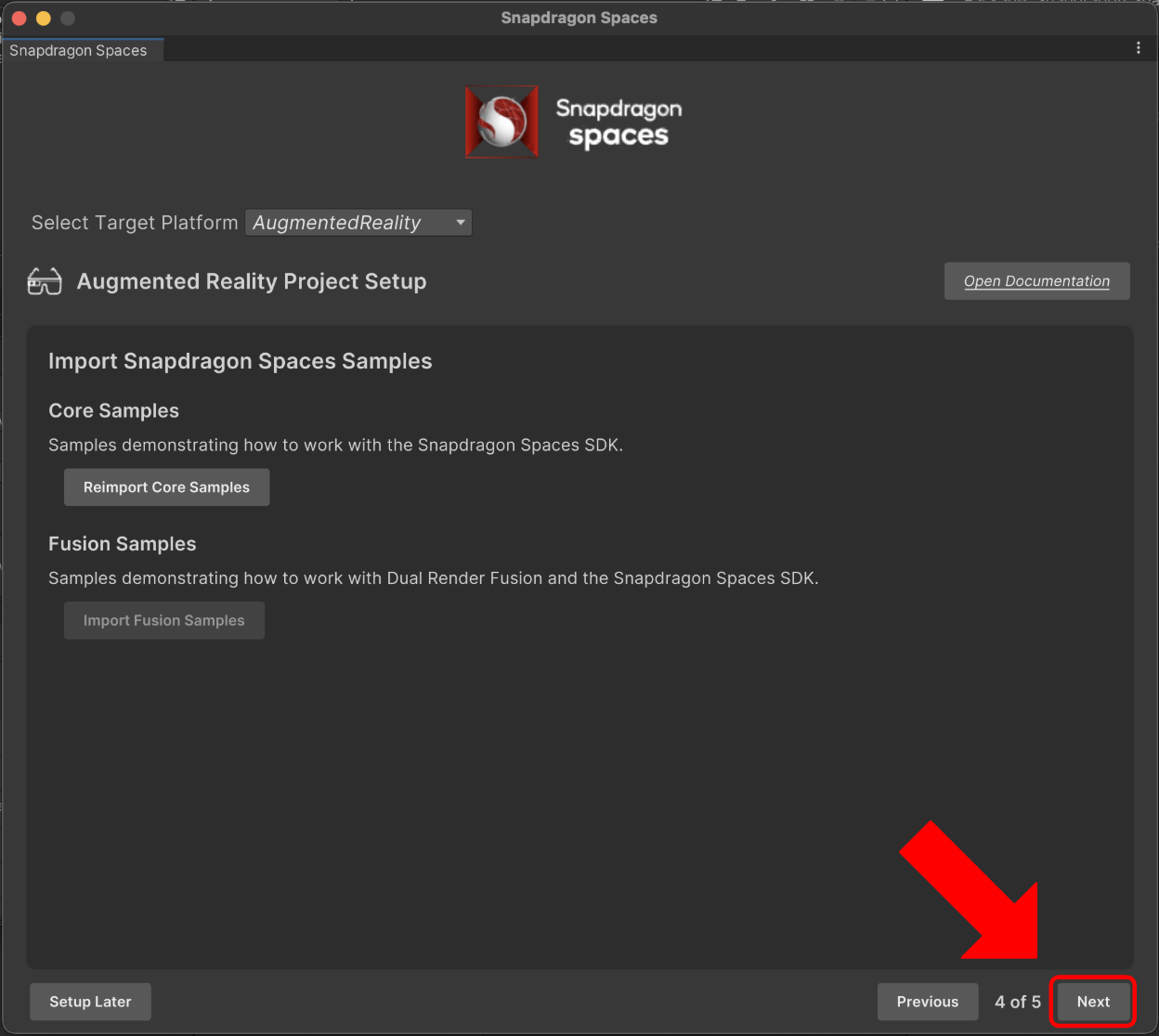Open the three-dot window options menu
Viewport: 1159px width, 1036px height.
pos(1139,48)
